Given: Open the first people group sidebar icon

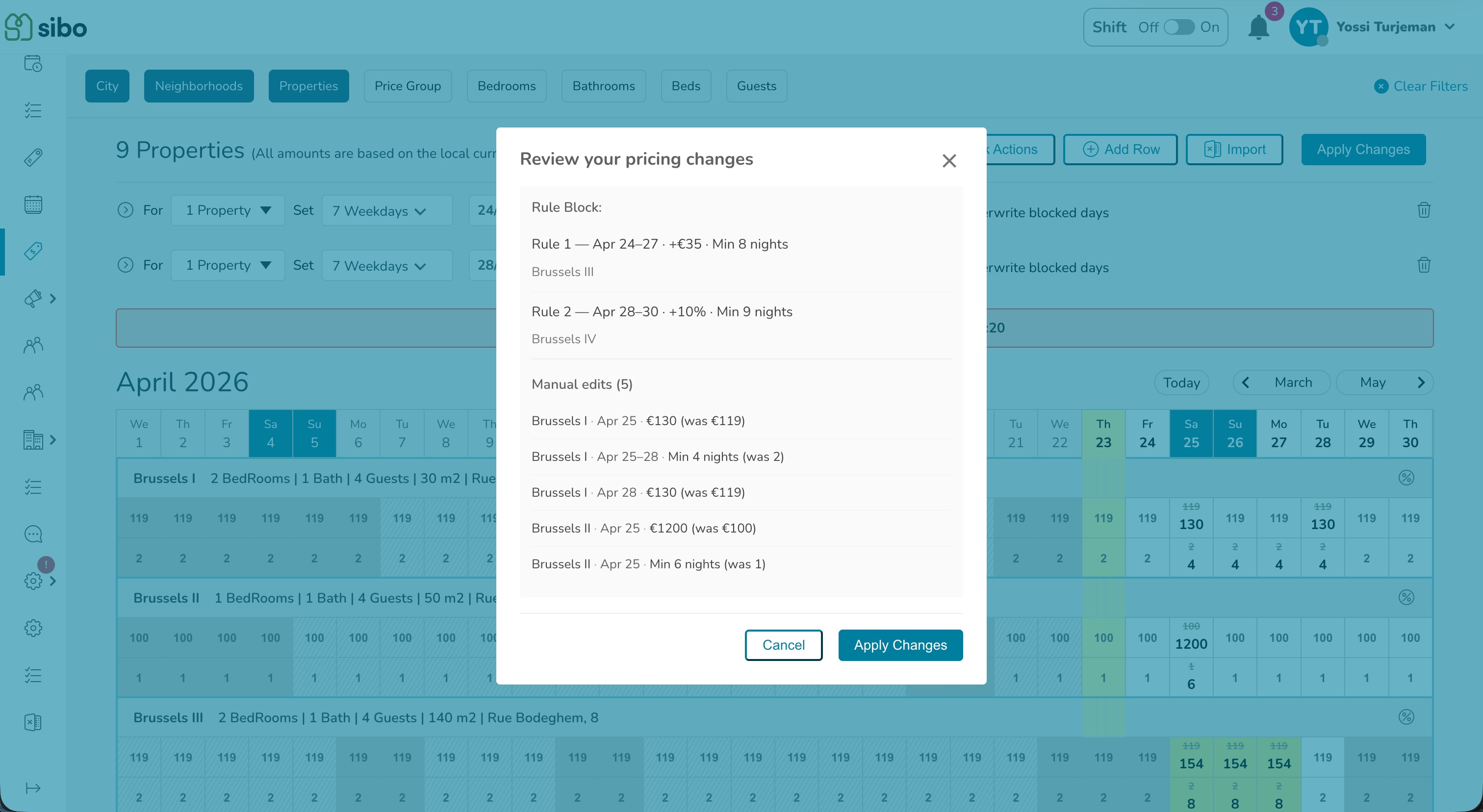Looking at the screenshot, I should point(33,345).
